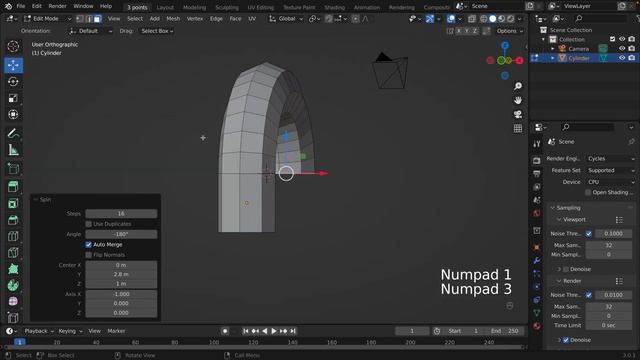Image resolution: width=640 pixels, height=360 pixels.
Task: Select the Bevel tool
Action: pyautogui.click(x=13, y=220)
